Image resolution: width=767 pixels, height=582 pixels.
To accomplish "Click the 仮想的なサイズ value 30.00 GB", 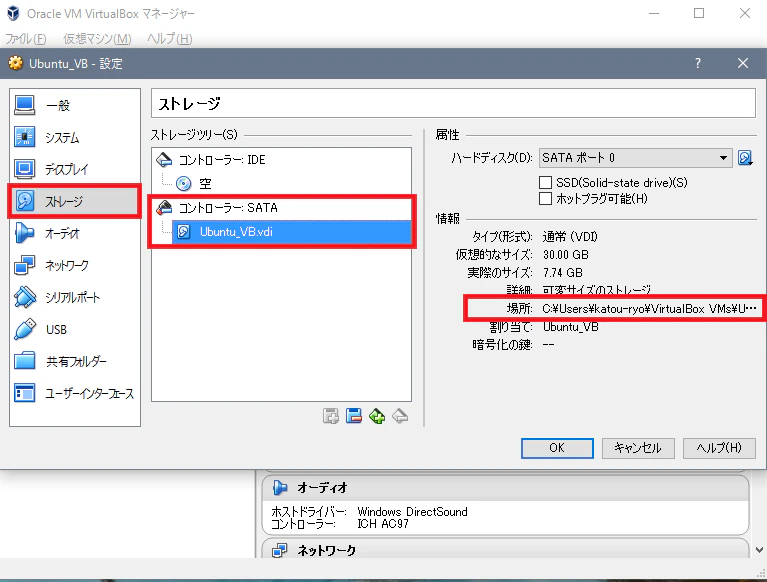I will click(x=566, y=255).
